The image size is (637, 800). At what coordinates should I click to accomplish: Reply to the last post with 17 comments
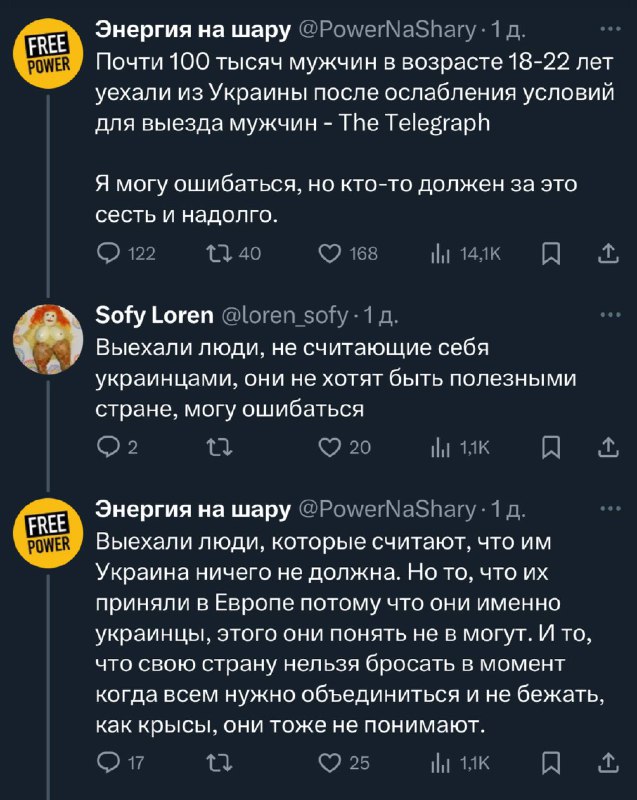[107, 763]
